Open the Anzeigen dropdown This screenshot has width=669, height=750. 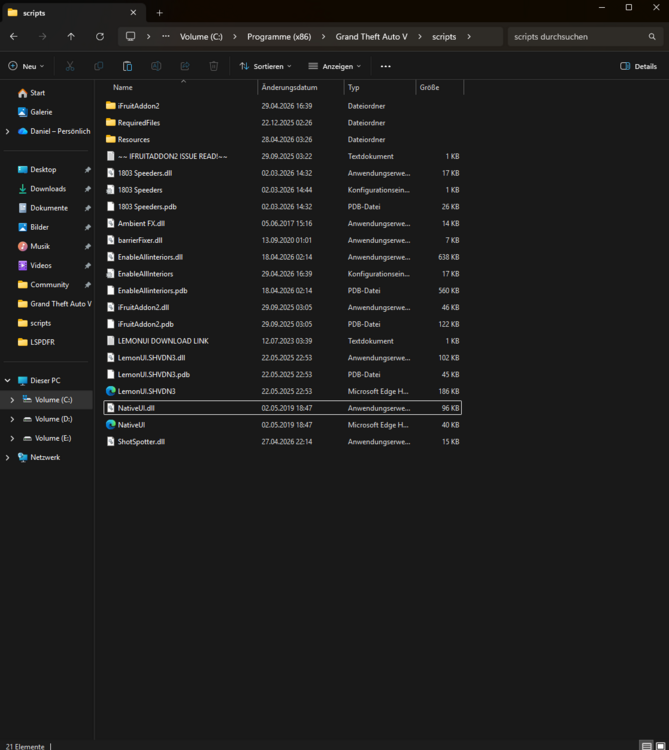[x=335, y=66]
